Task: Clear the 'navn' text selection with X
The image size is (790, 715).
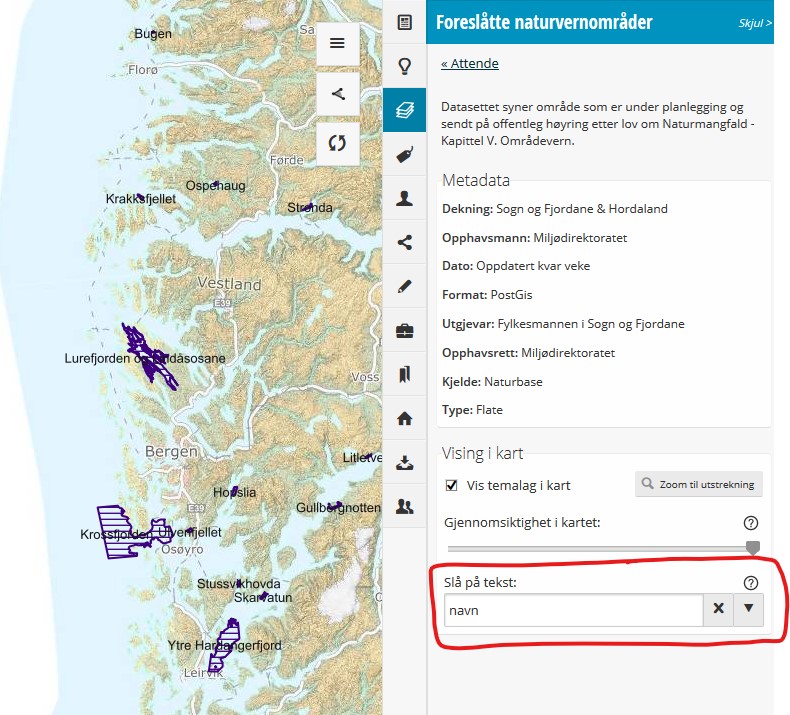Action: (718, 610)
